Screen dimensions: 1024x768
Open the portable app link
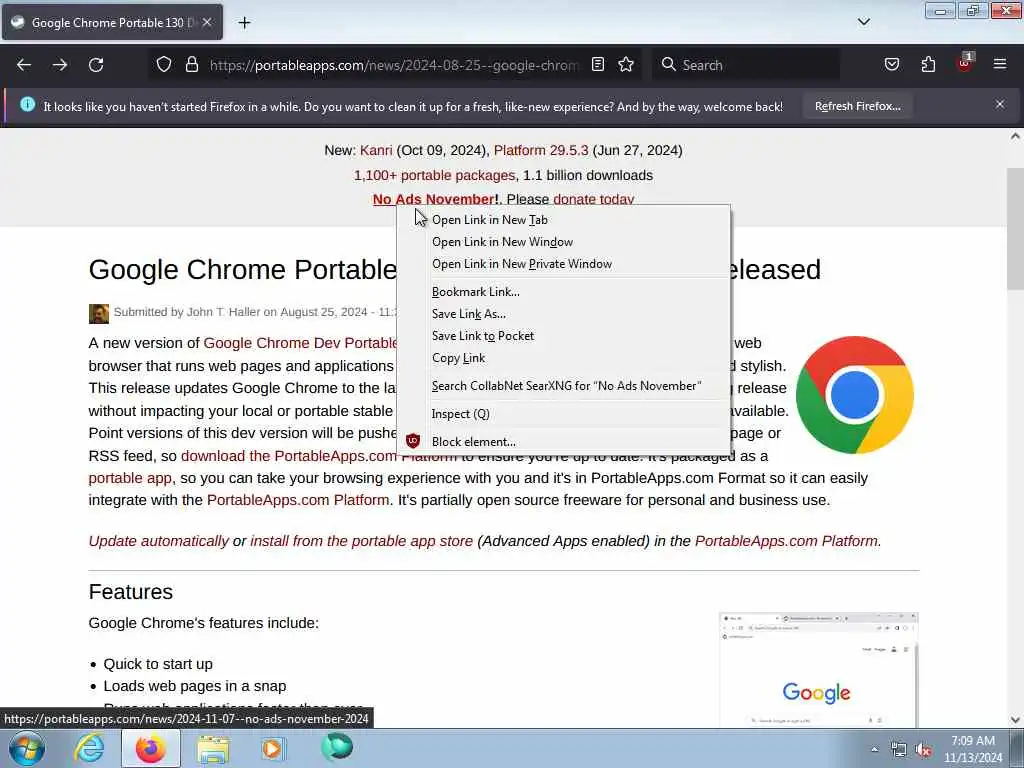pyautogui.click(x=130, y=479)
